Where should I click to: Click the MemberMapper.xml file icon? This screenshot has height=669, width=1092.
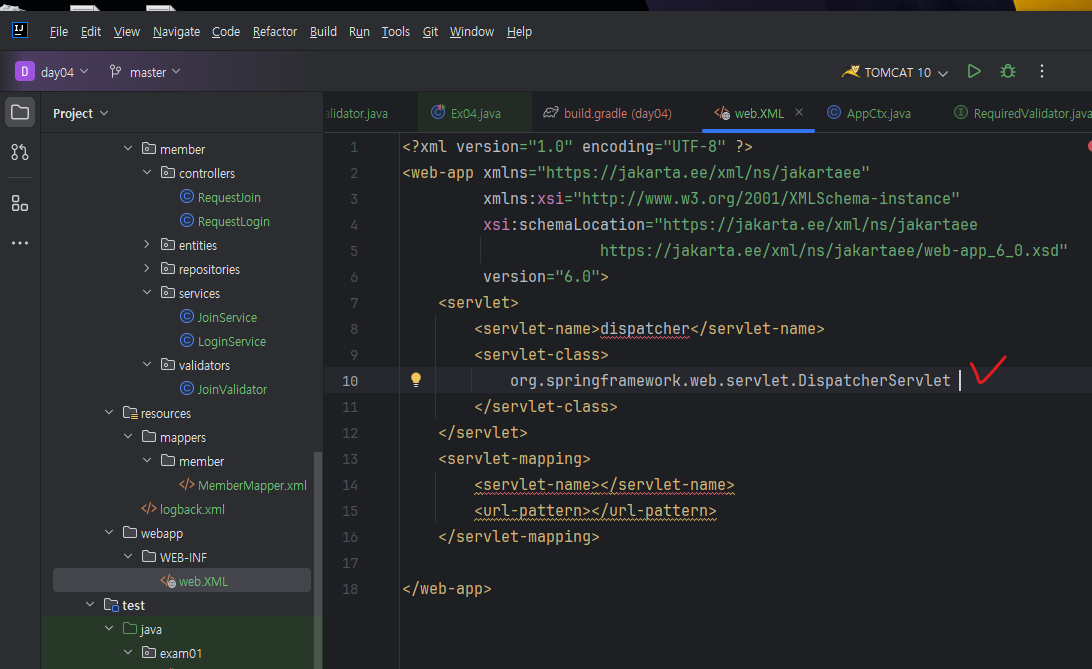(187, 485)
